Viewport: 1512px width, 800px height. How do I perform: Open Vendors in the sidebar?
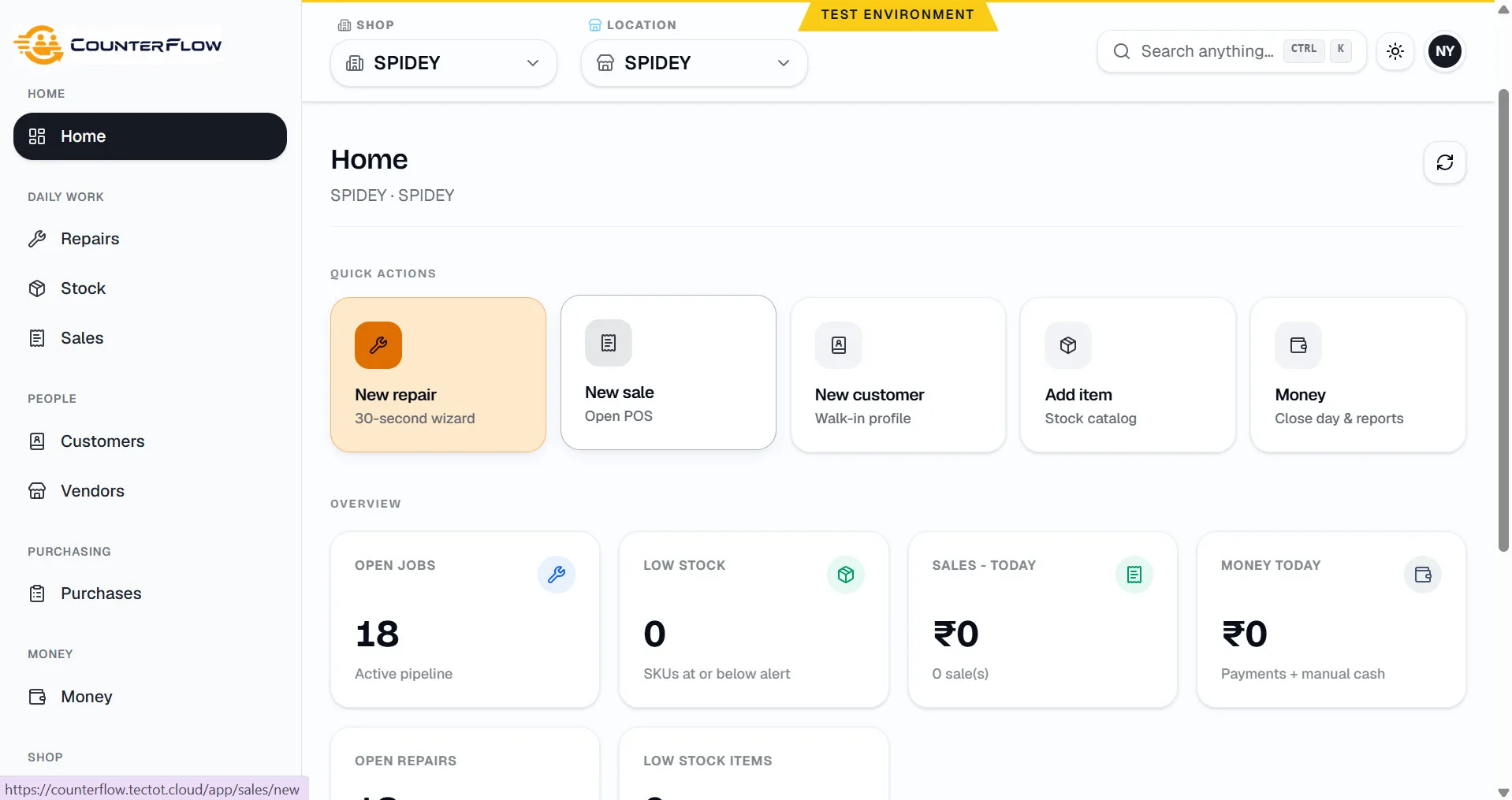[x=150, y=491]
